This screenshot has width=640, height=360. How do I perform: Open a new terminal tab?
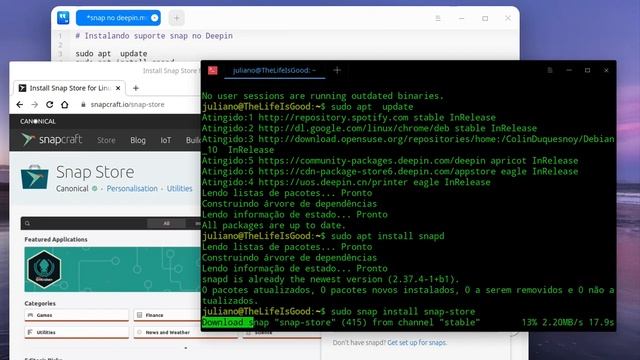337,70
